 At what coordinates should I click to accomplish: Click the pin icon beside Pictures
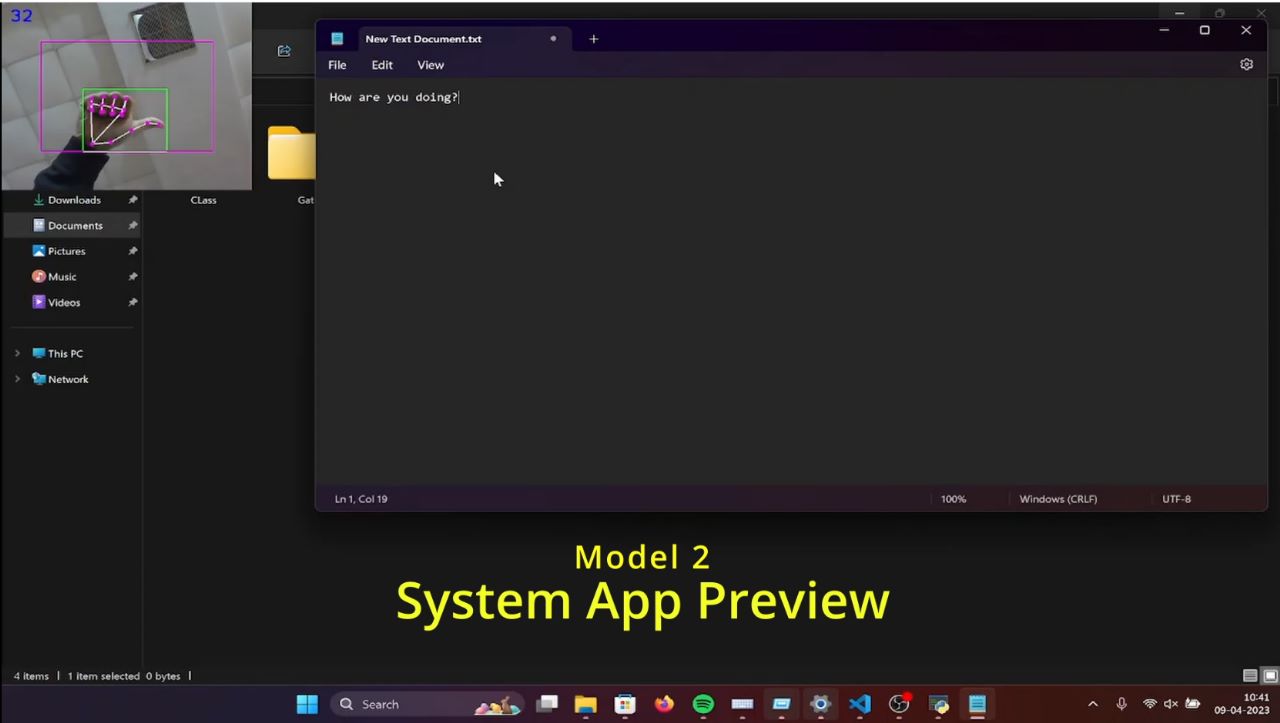pos(132,251)
